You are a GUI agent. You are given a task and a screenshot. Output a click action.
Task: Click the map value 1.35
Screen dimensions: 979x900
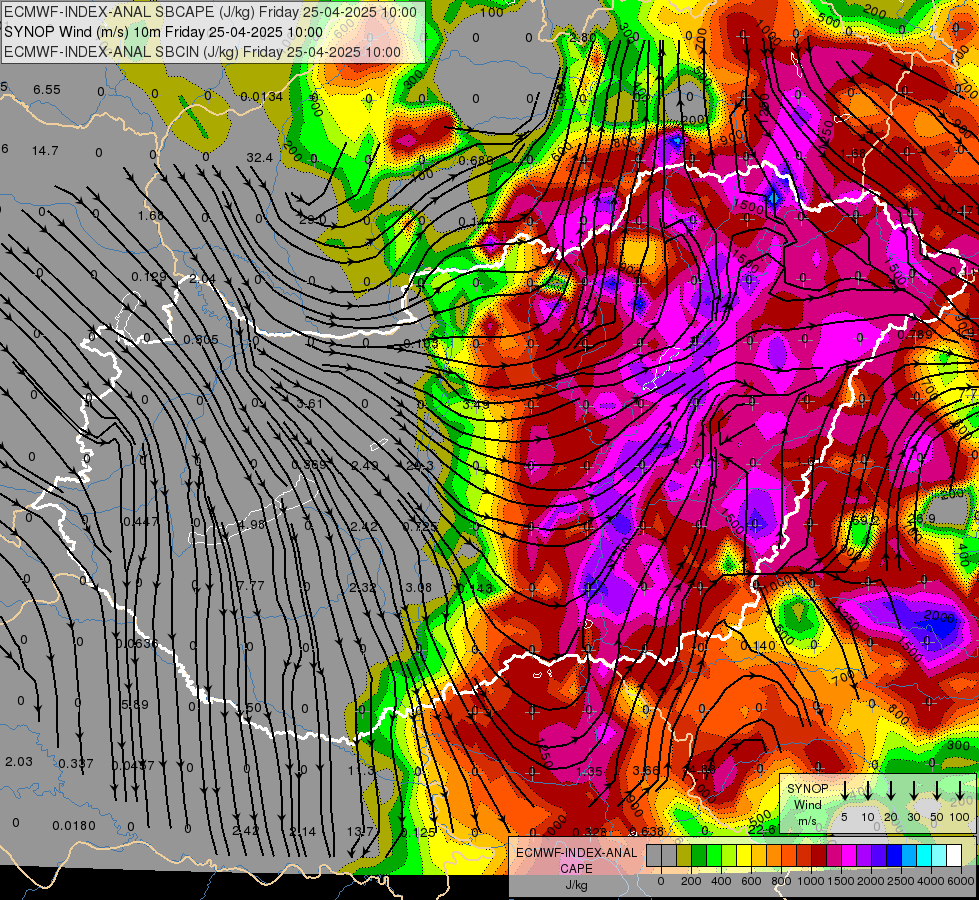pos(589,772)
